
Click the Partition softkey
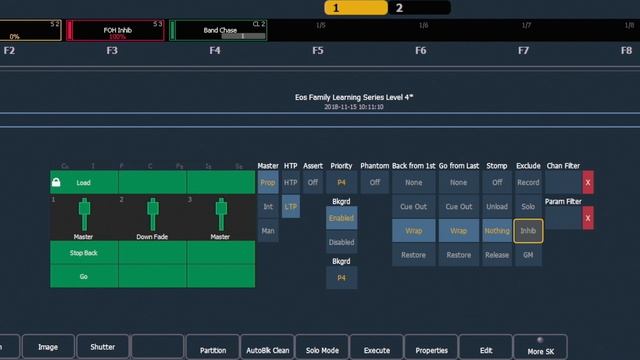coord(213,348)
